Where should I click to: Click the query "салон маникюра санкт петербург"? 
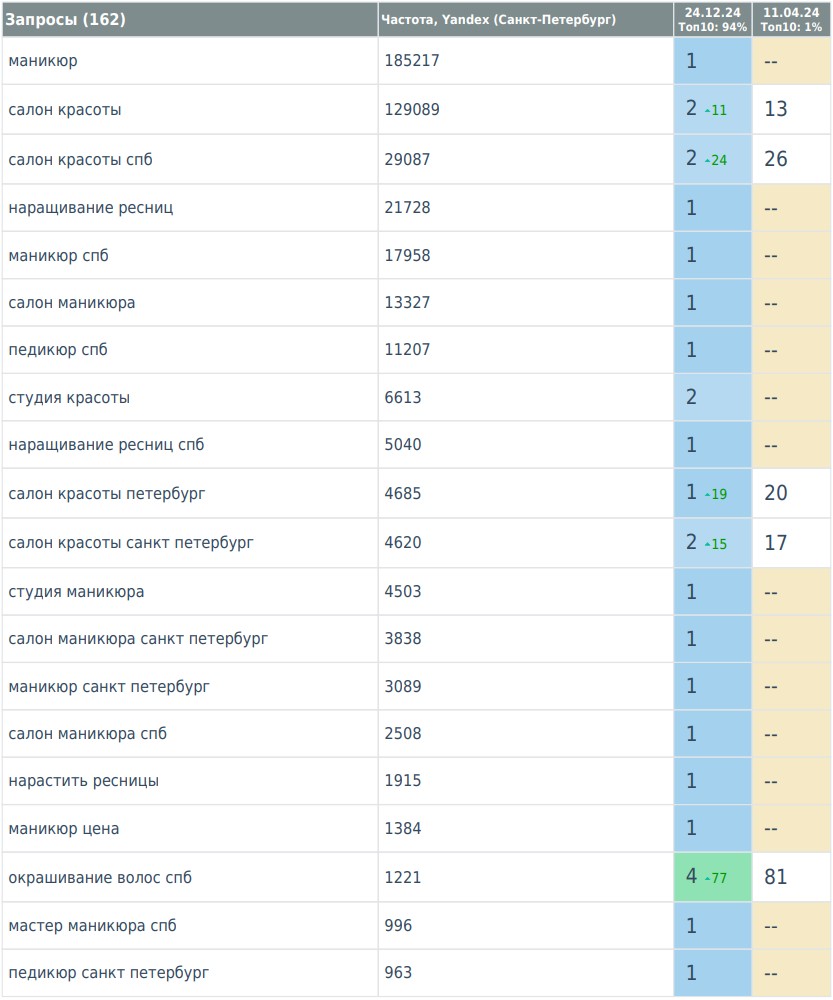point(138,639)
